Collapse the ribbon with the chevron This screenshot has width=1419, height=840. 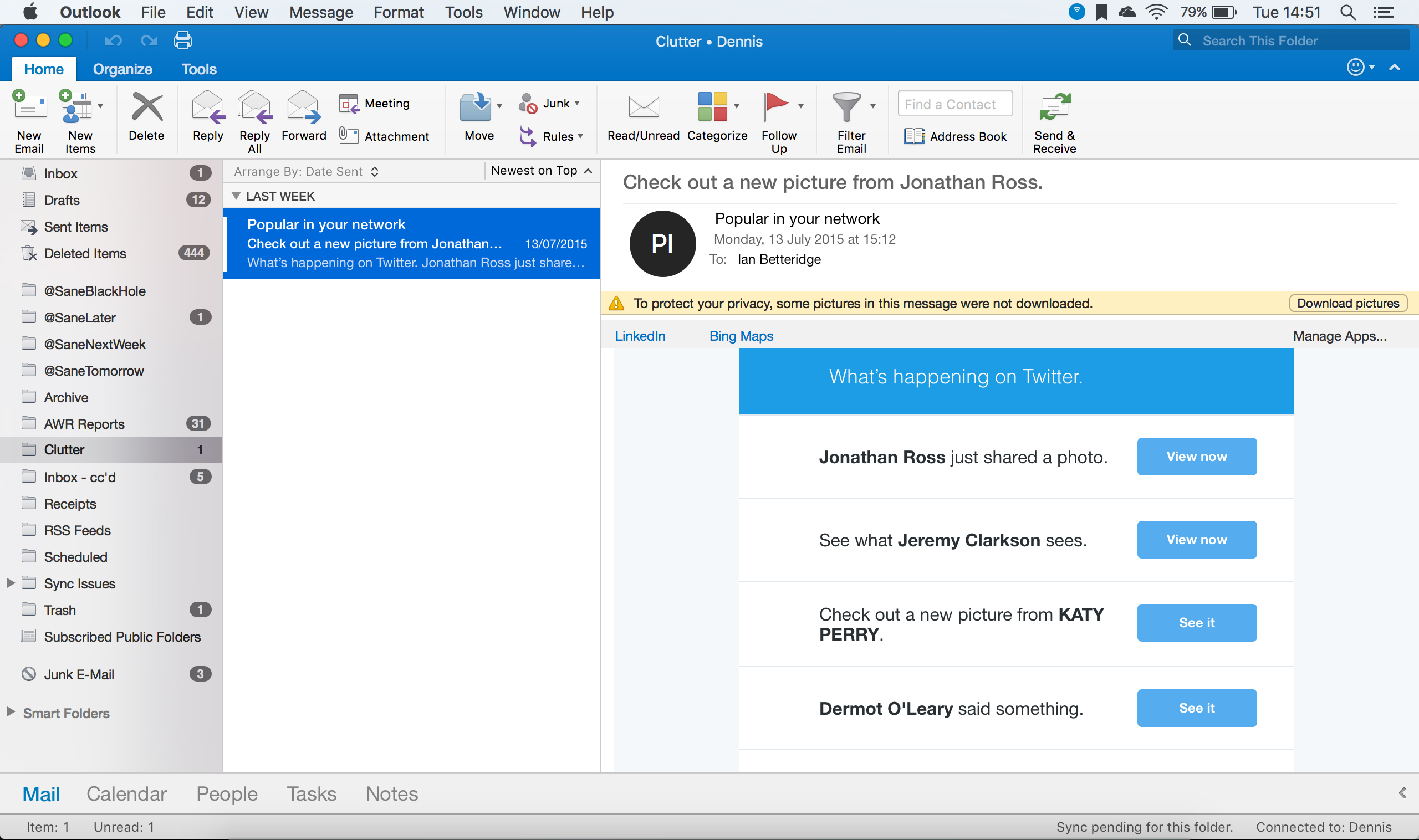[x=1395, y=68]
